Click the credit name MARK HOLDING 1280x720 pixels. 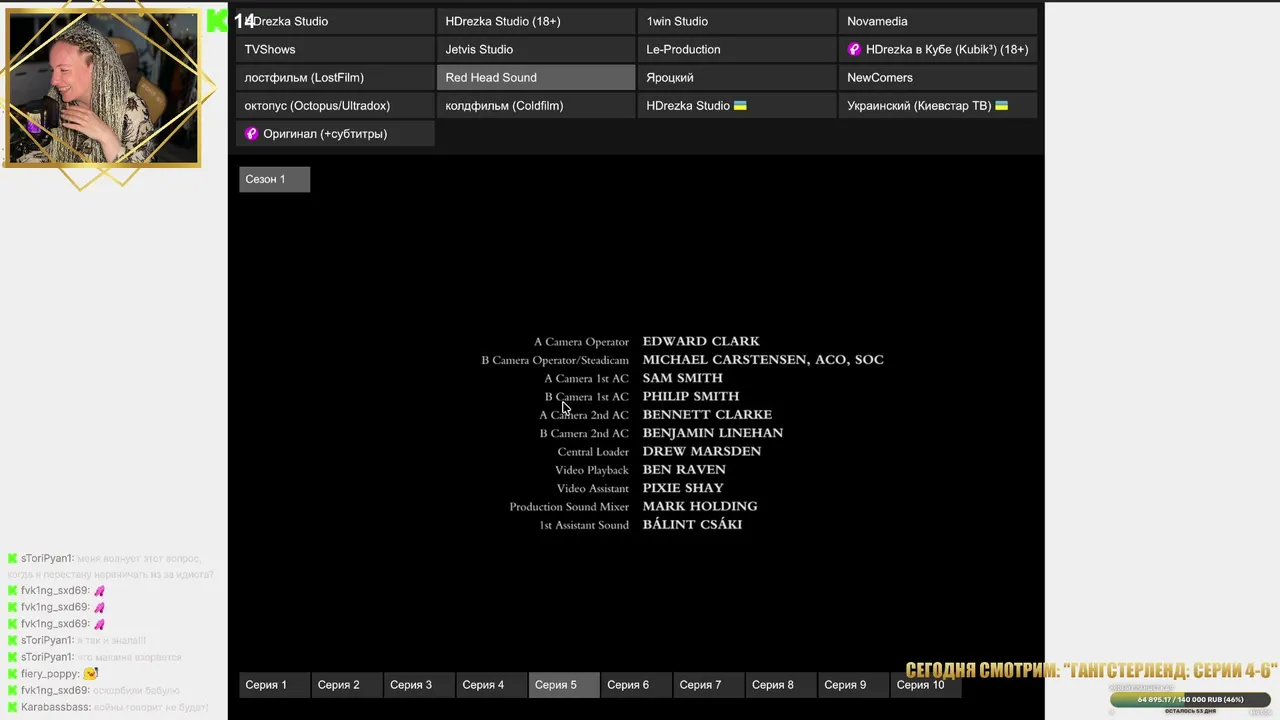tap(700, 506)
